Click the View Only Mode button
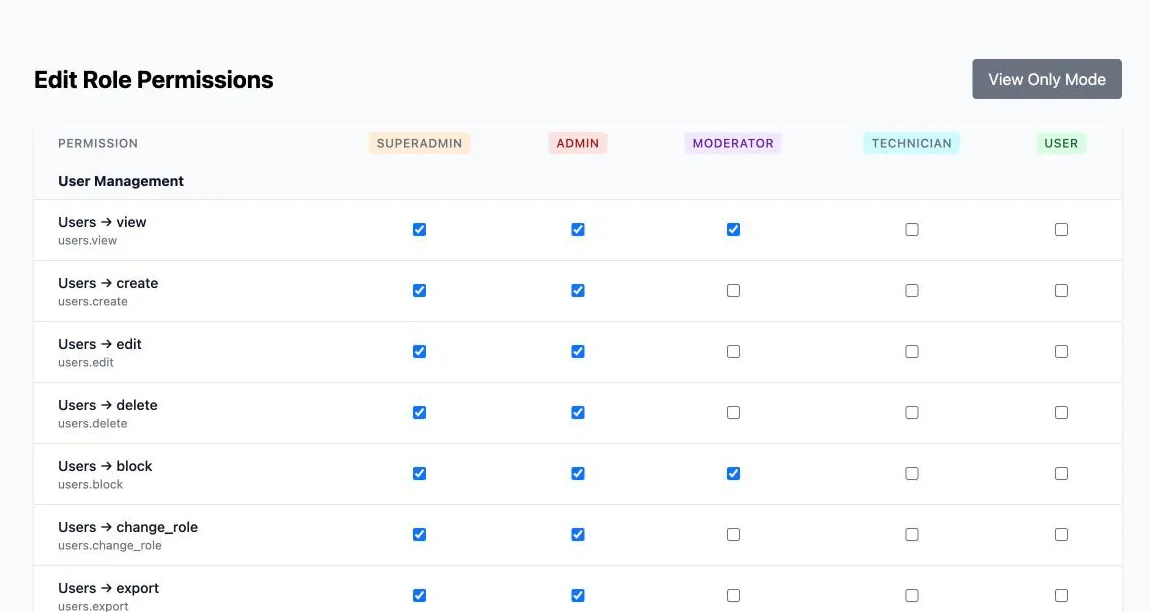Screen dimensions: 1150x612 point(1047,79)
